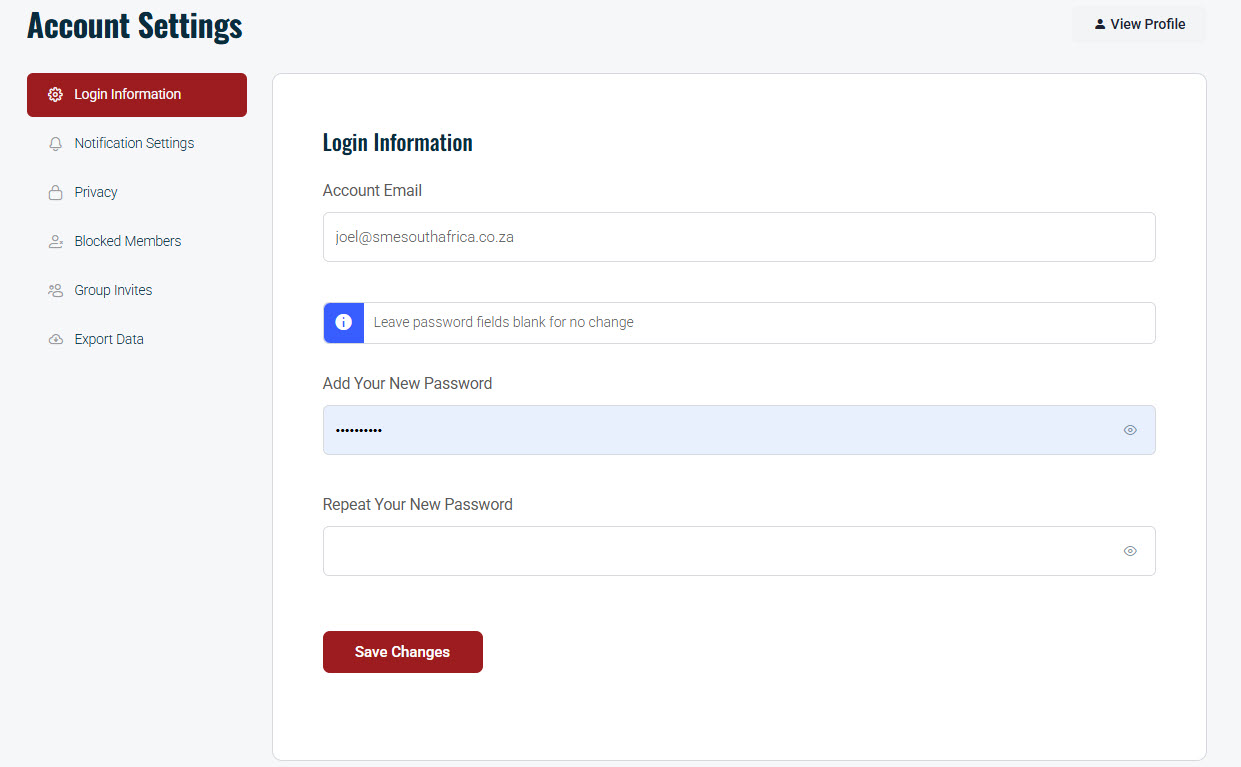Go to the Privacy section label

pyautogui.click(x=96, y=192)
